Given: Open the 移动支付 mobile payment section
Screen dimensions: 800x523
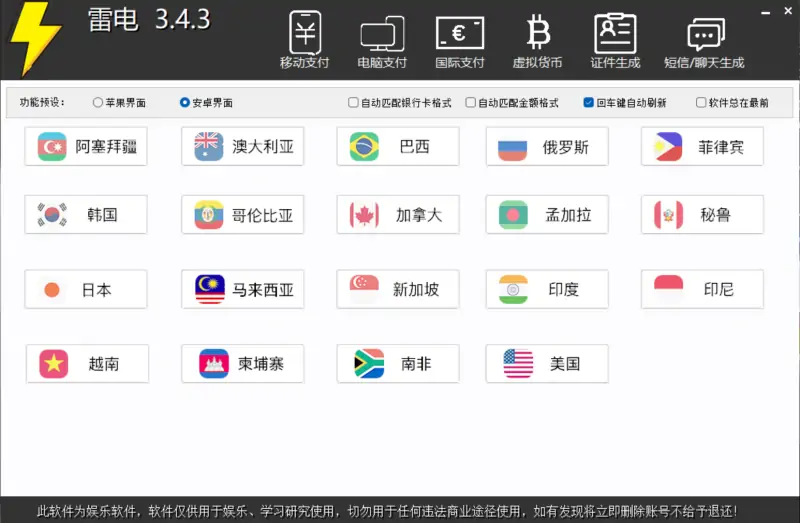Looking at the screenshot, I should pos(304,34).
